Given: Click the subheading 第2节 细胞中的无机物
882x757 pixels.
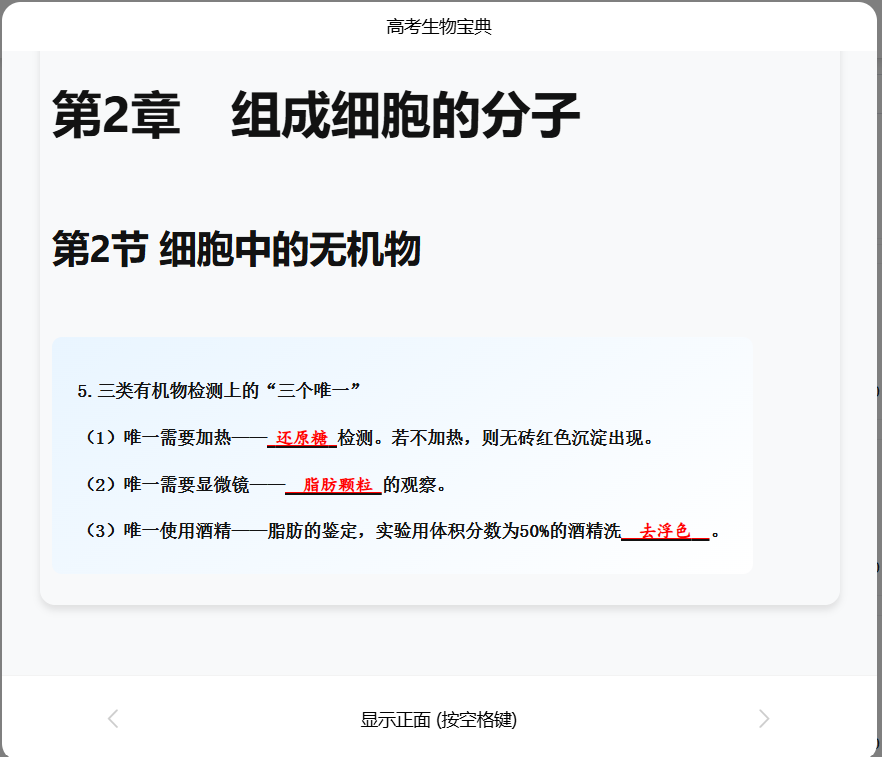Looking at the screenshot, I should [236, 249].
